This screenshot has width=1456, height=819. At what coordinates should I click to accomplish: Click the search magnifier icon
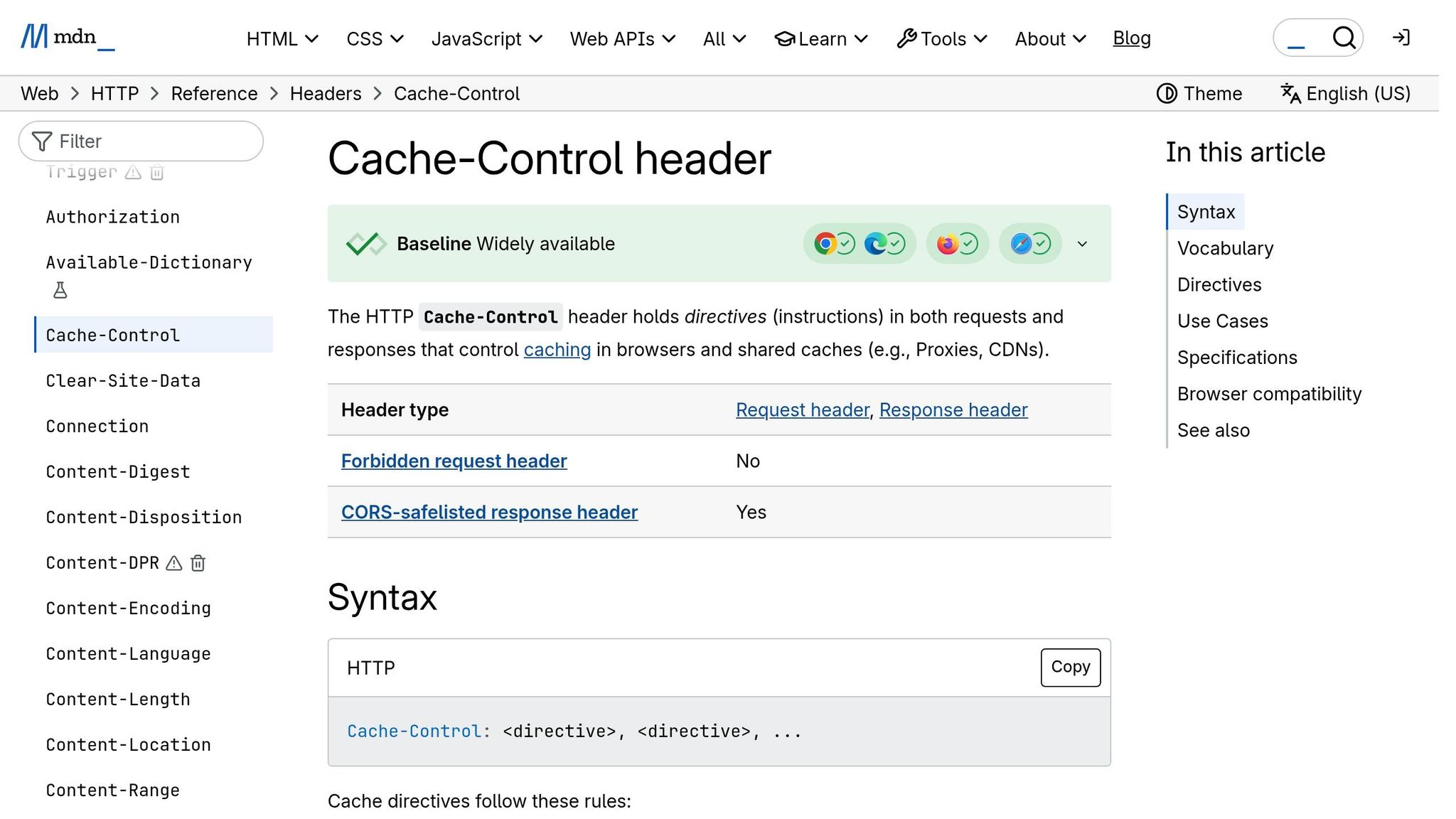tap(1344, 38)
